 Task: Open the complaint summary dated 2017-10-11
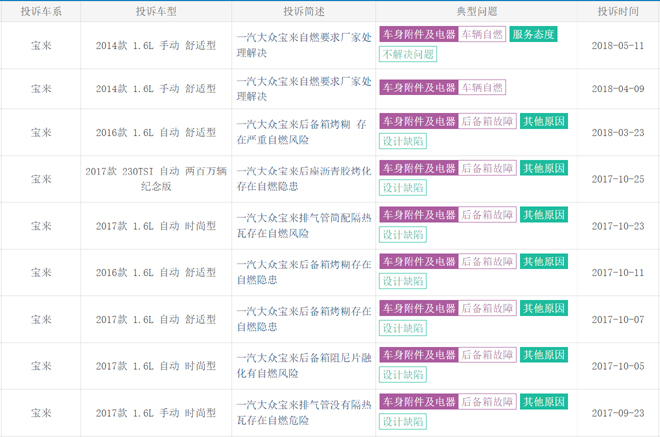(304, 272)
